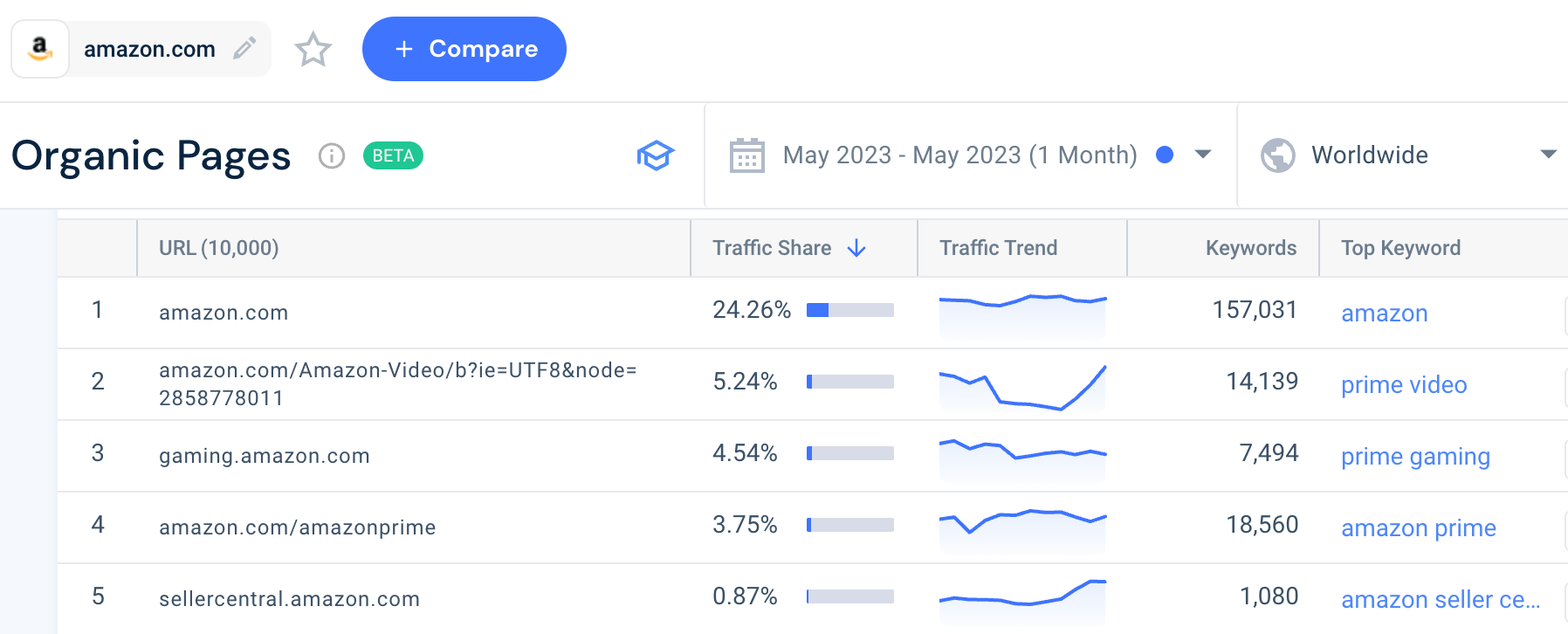1568x634 pixels.
Task: Click the BETA badge
Action: (x=393, y=155)
